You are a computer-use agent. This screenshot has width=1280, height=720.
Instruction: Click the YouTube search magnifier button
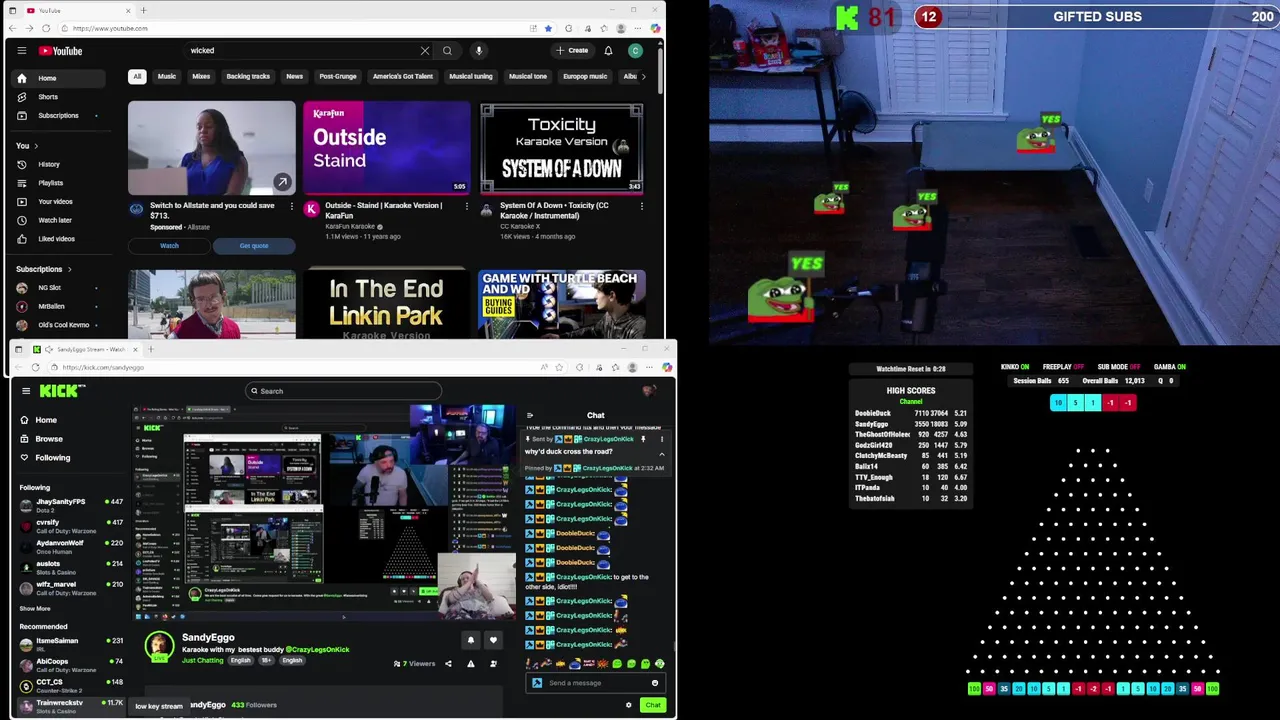point(447,51)
